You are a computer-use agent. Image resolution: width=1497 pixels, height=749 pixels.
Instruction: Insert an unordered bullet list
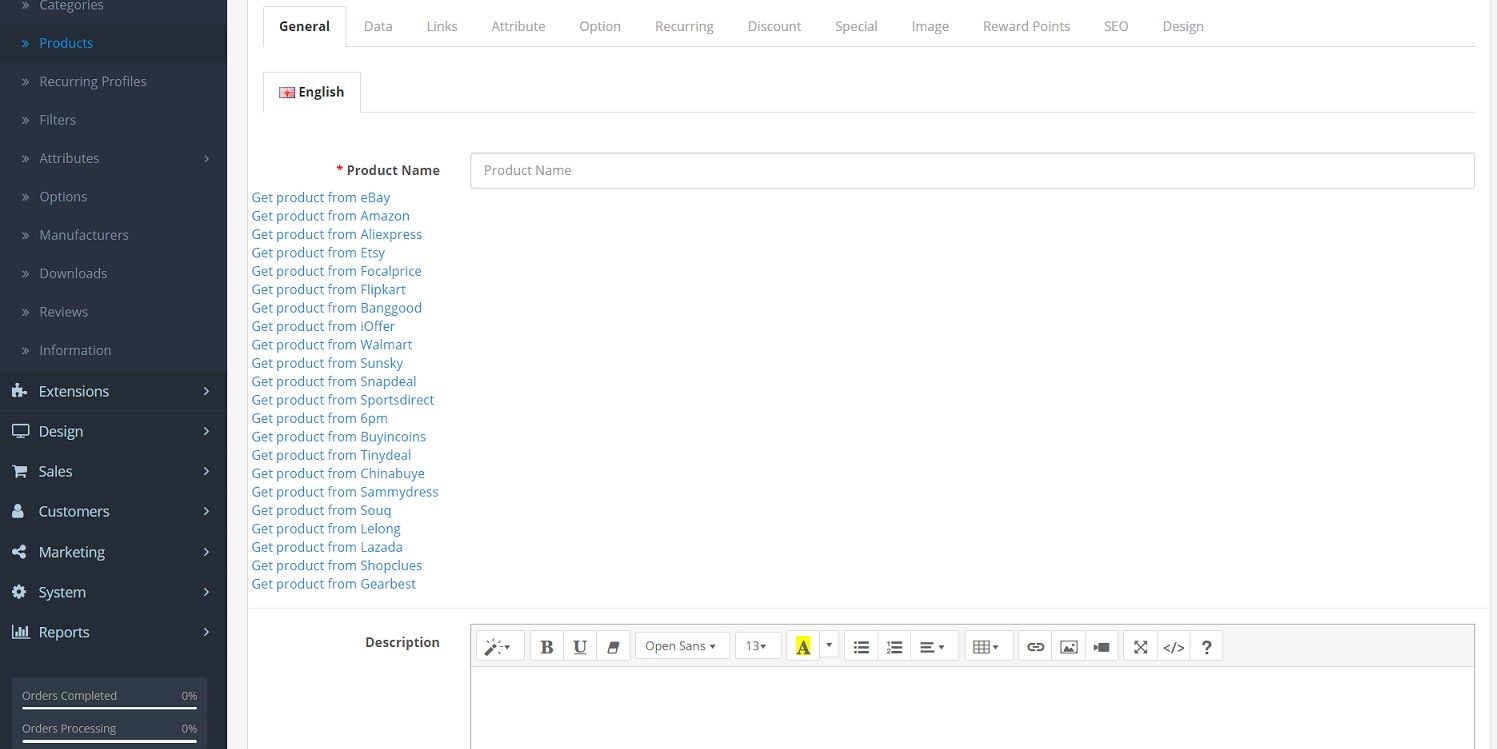pos(861,647)
